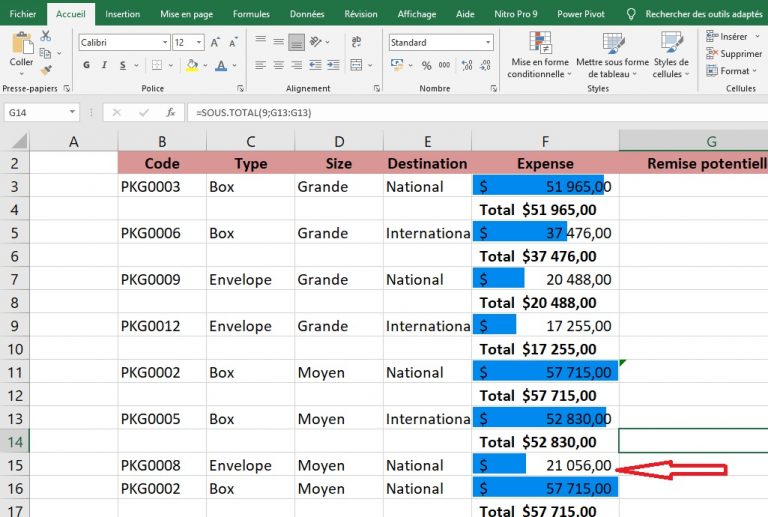Apply percent style
The height and width of the screenshot is (517, 768).
pyautogui.click(x=427, y=65)
